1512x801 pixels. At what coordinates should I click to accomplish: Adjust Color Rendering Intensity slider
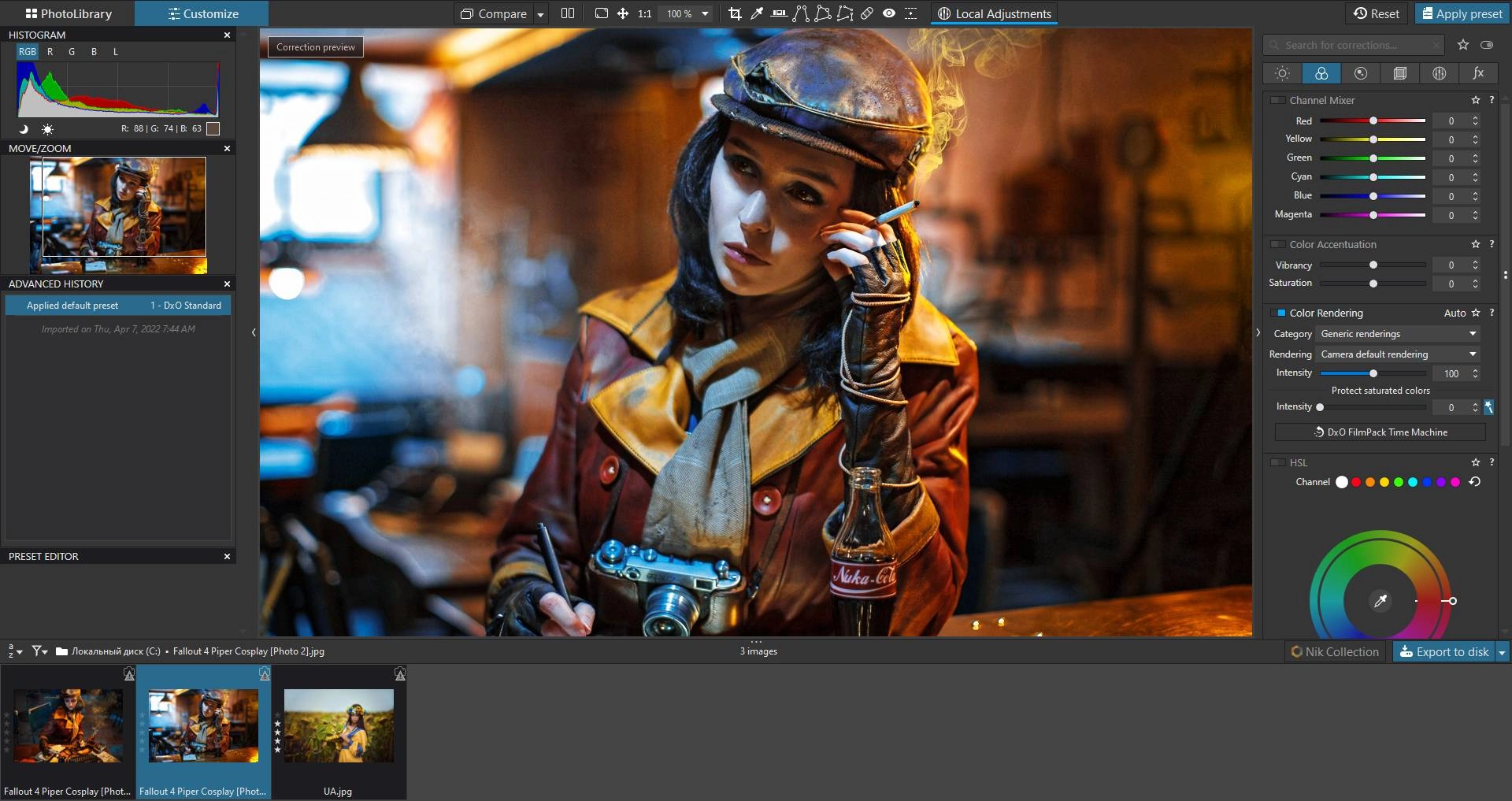point(1373,373)
